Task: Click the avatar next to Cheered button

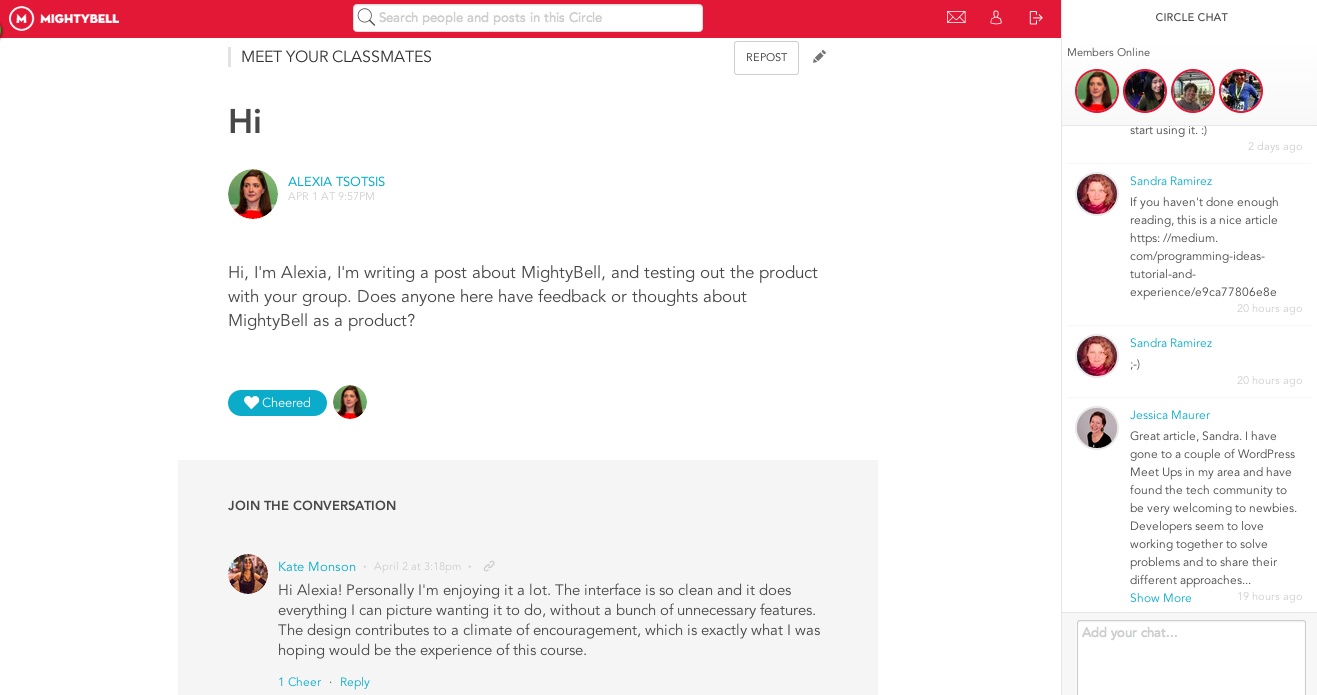Action: point(350,402)
